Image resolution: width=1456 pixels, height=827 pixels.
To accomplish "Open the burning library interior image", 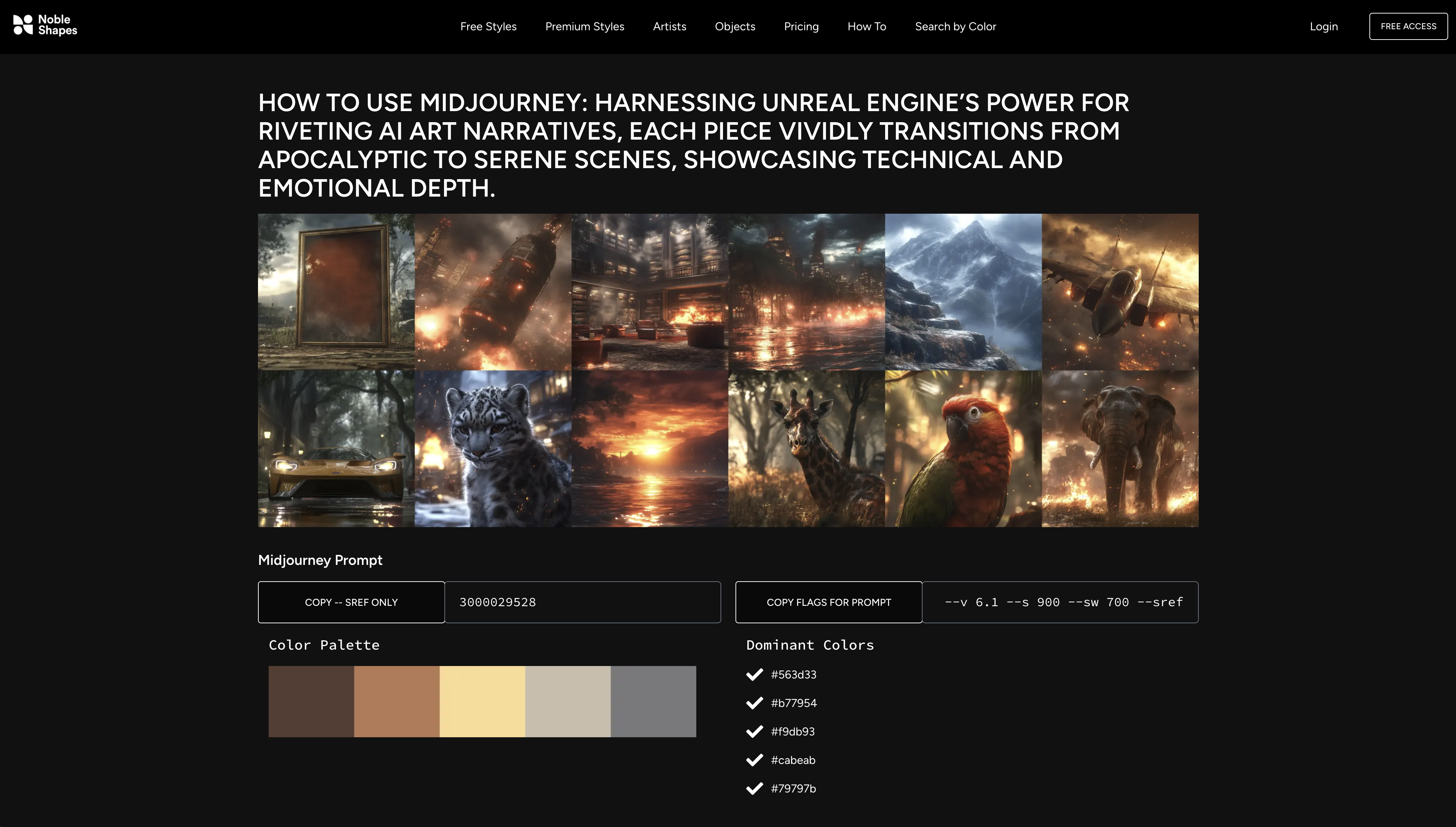I will click(650, 292).
